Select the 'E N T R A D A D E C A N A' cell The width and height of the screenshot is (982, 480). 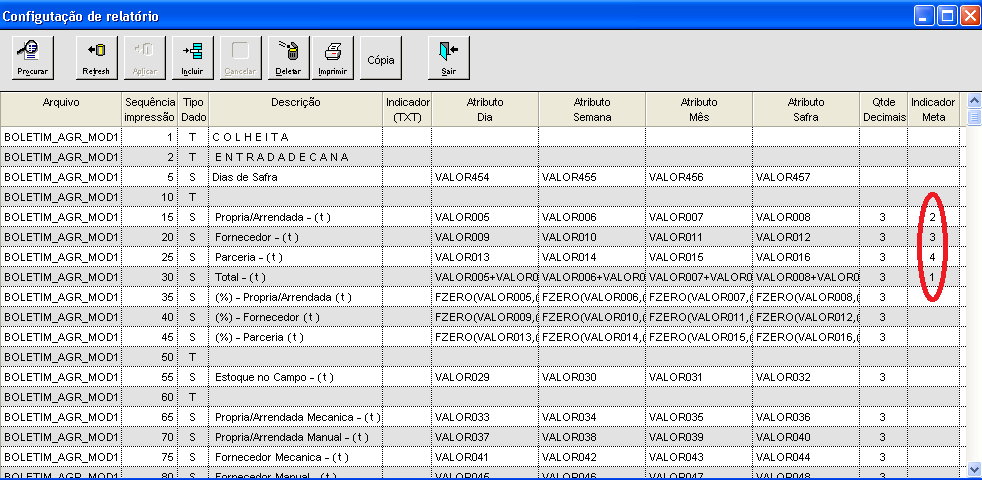296,157
